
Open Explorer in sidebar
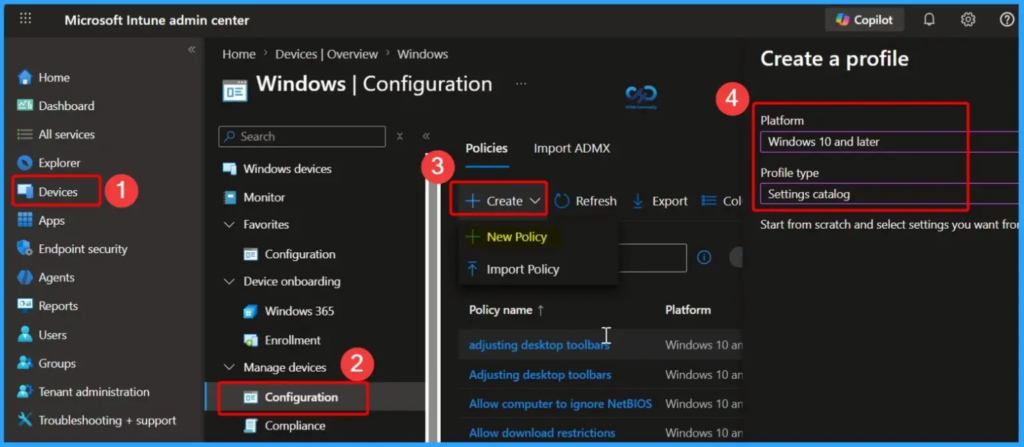pyautogui.click(x=49, y=163)
